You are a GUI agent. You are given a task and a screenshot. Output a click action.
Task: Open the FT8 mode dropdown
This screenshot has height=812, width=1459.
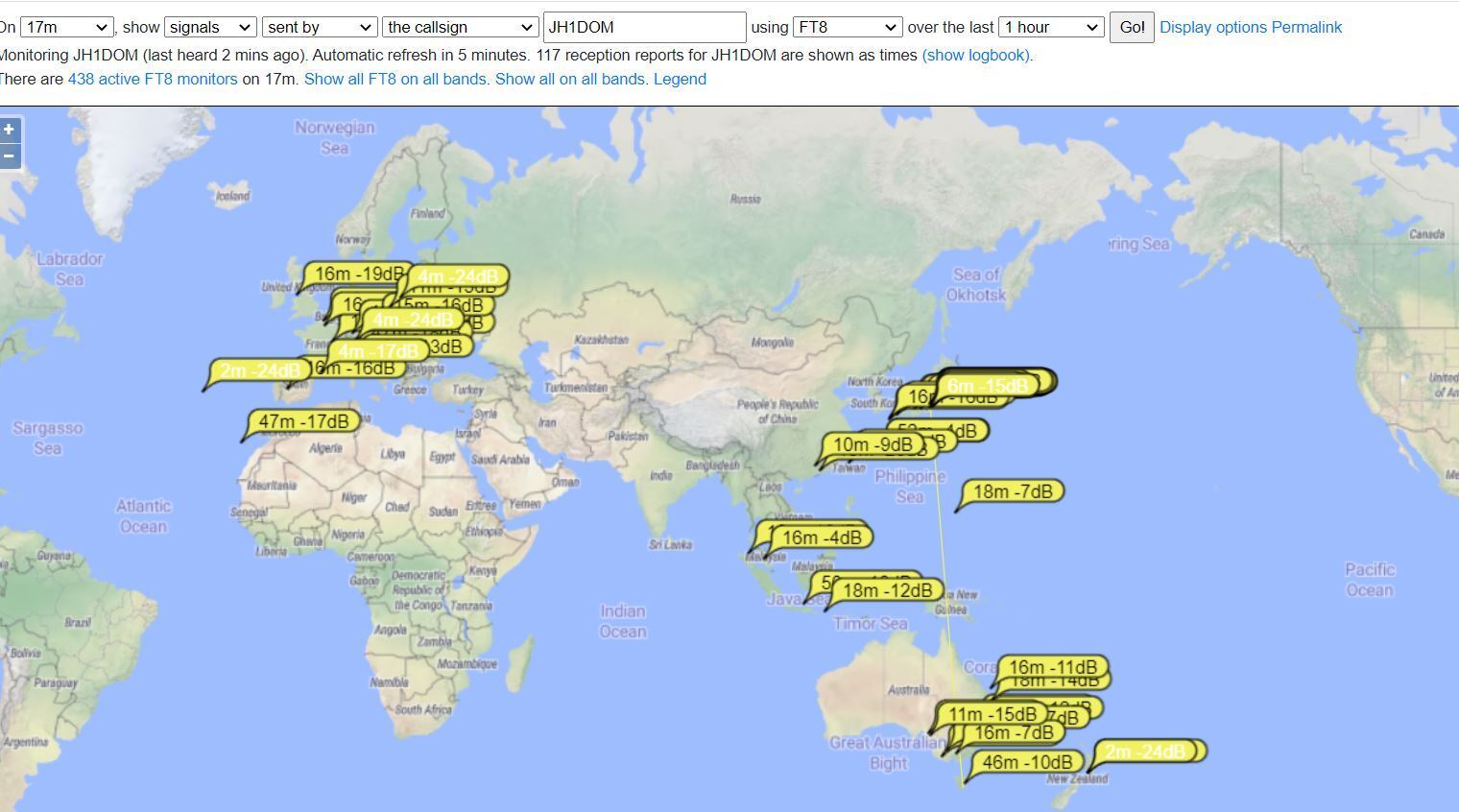[x=848, y=27]
